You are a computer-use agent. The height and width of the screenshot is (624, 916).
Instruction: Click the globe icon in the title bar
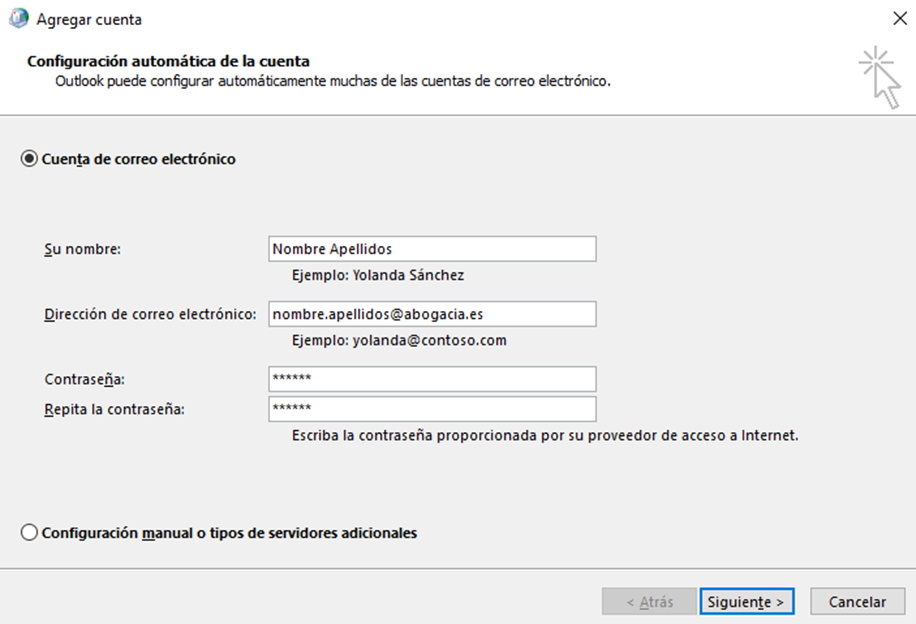click(18, 18)
